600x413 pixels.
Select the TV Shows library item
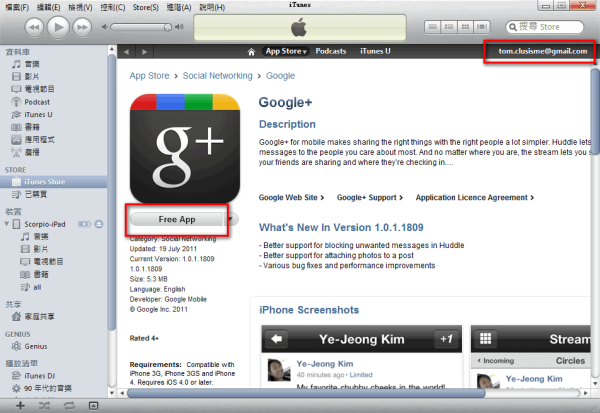(32, 89)
